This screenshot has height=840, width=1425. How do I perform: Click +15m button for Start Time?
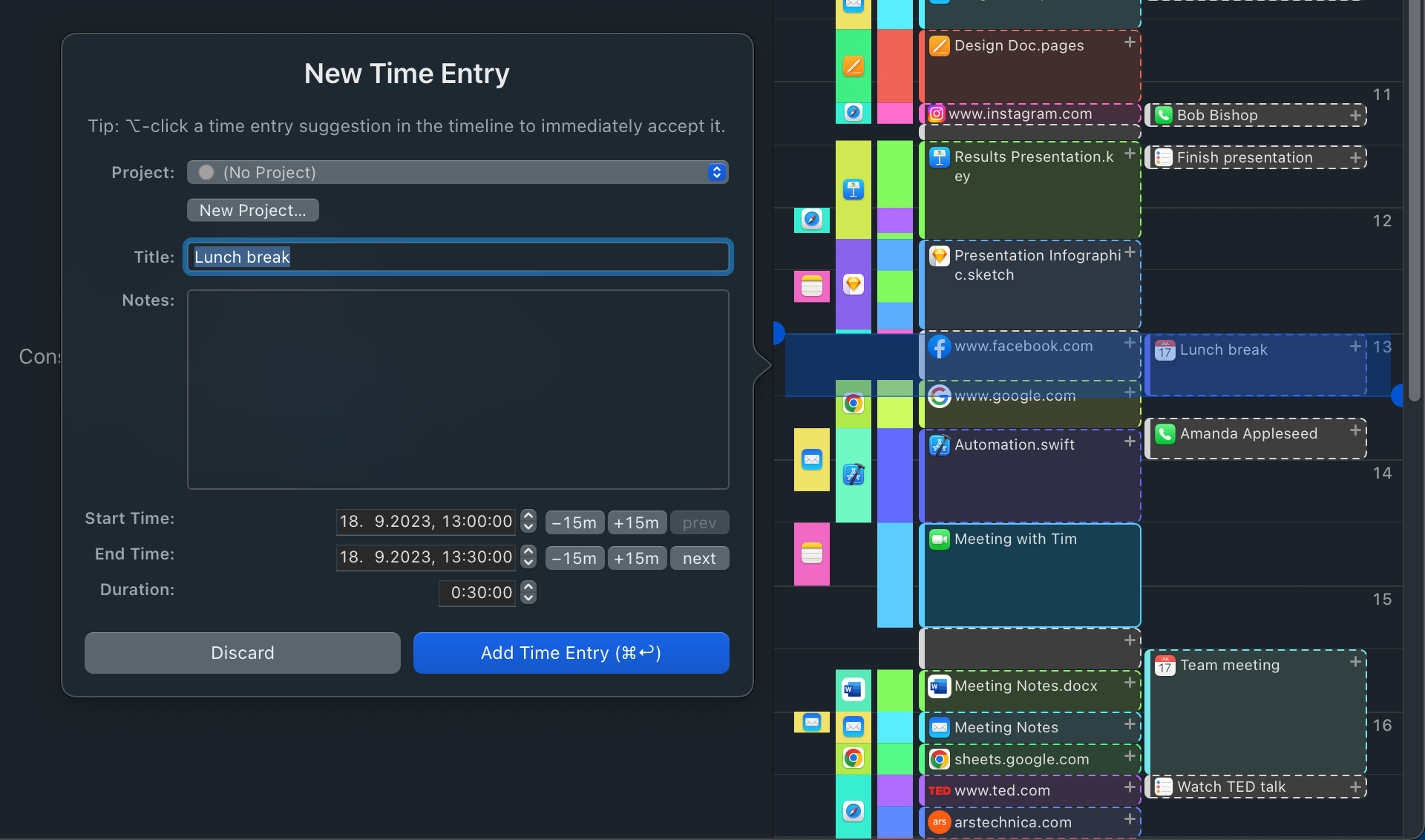(x=636, y=522)
